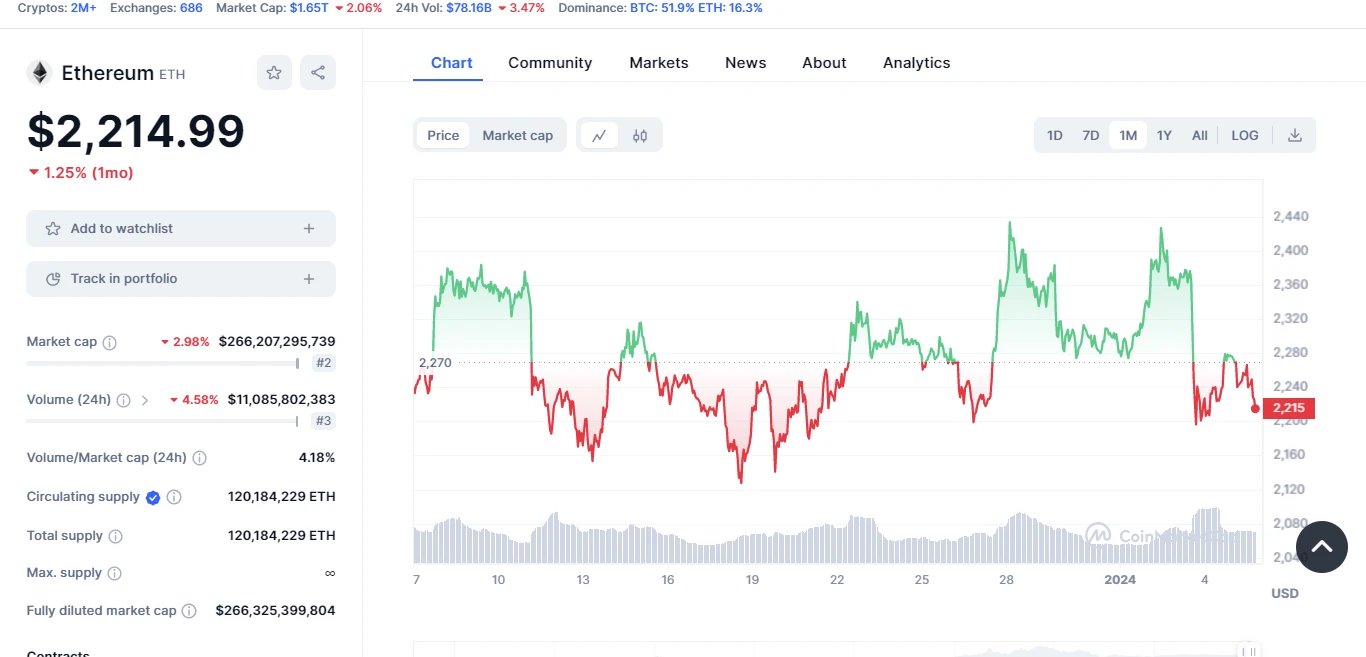Screen dimensions: 1366x657
Task: Click the plus icon on Track in portfolio
Action: (309, 279)
